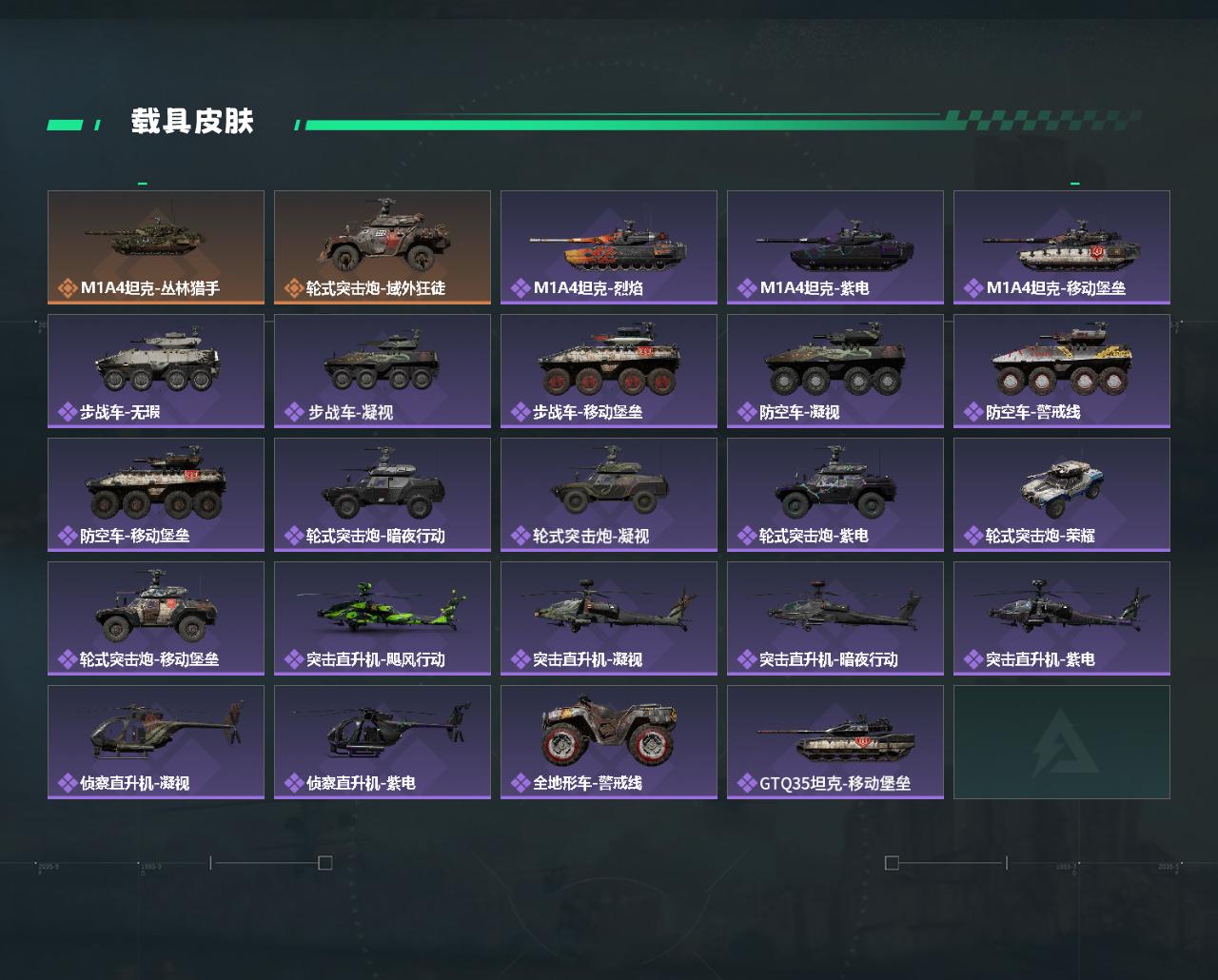The image size is (1218, 980).
Task: Open the 侦察直升机-紫电 skin card
Action: click(383, 742)
